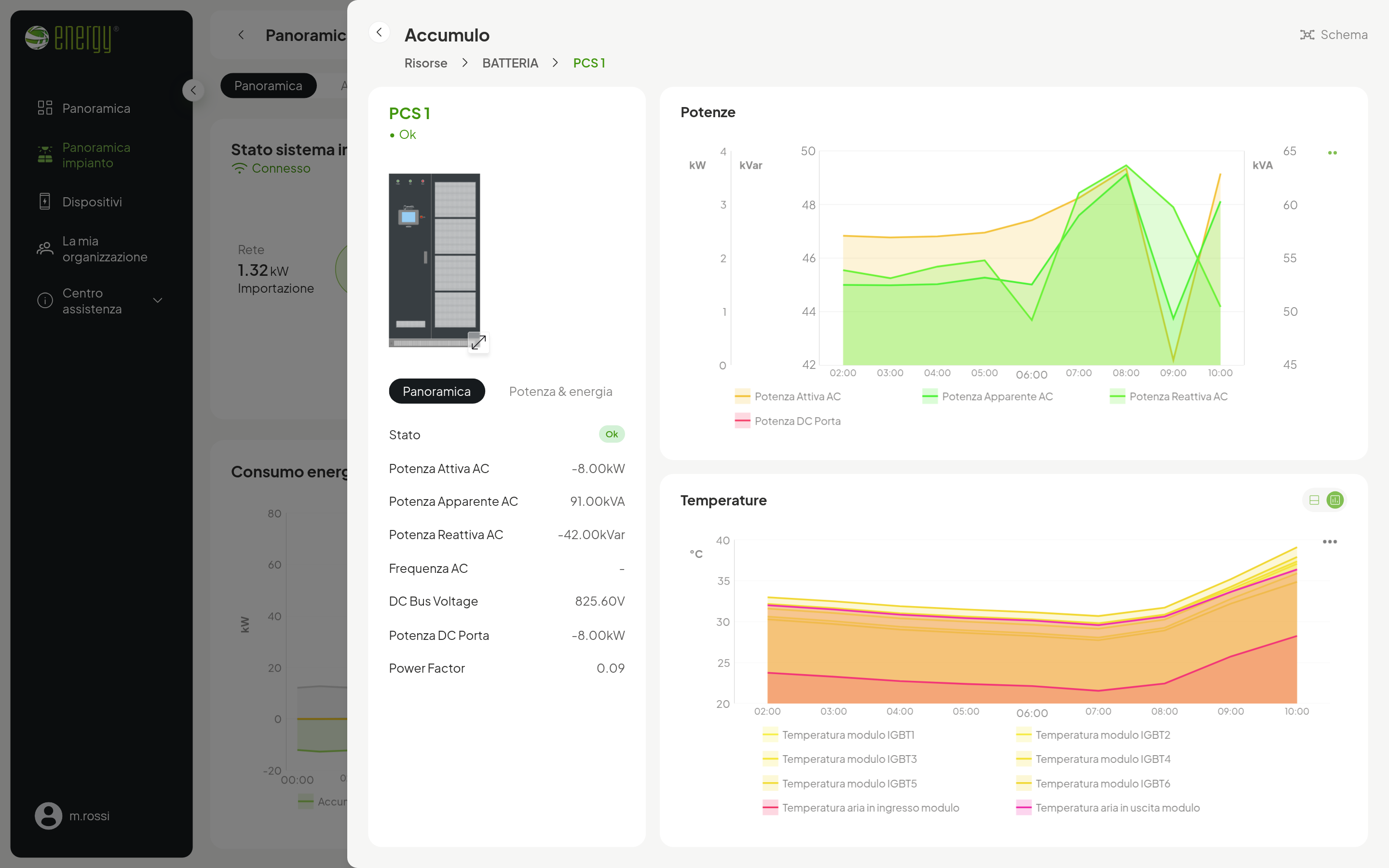Viewport: 1389px width, 868px height.
Task: Expand the PCS cabinet image
Action: point(478,342)
